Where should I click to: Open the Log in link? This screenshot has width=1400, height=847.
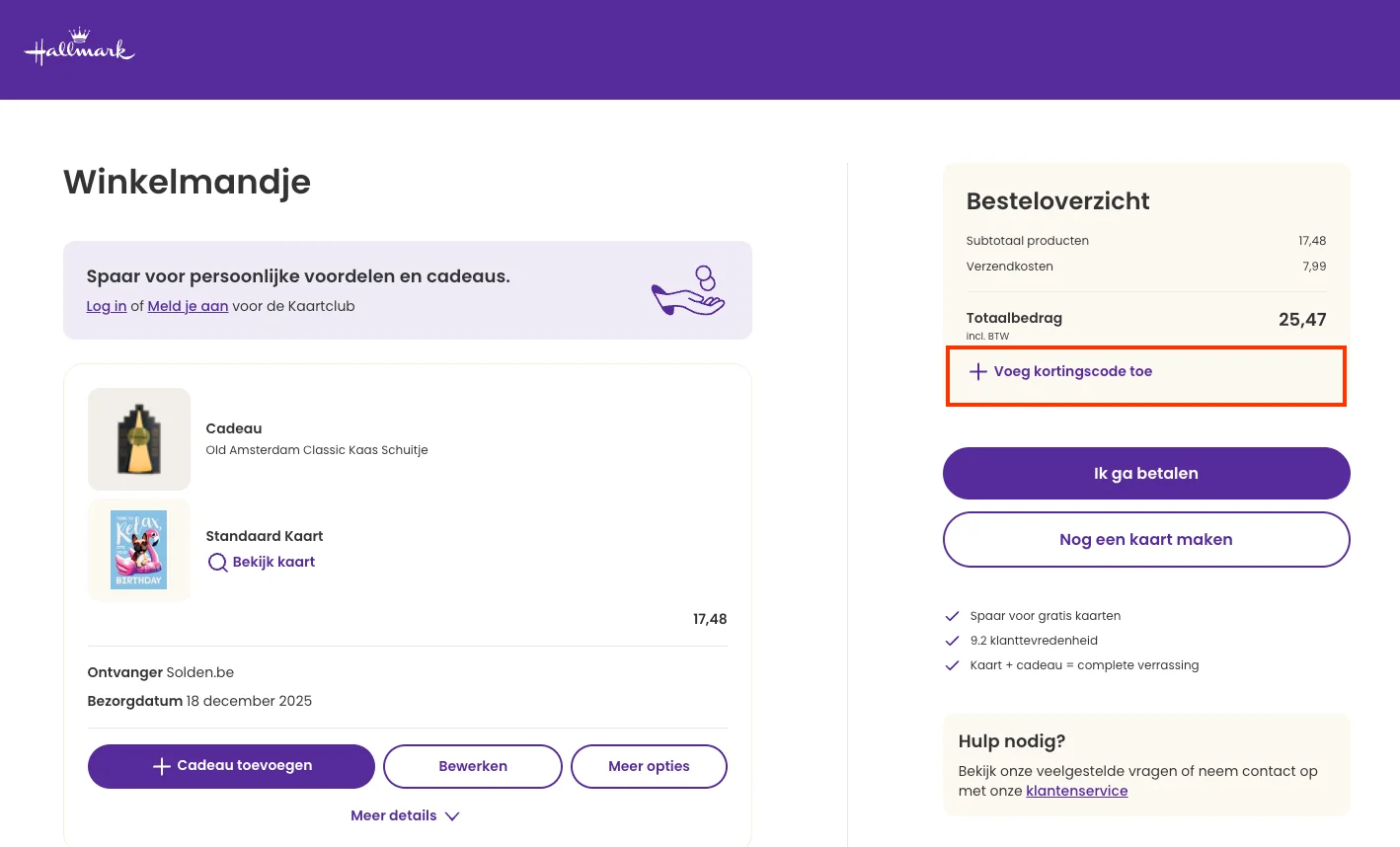pyautogui.click(x=106, y=306)
